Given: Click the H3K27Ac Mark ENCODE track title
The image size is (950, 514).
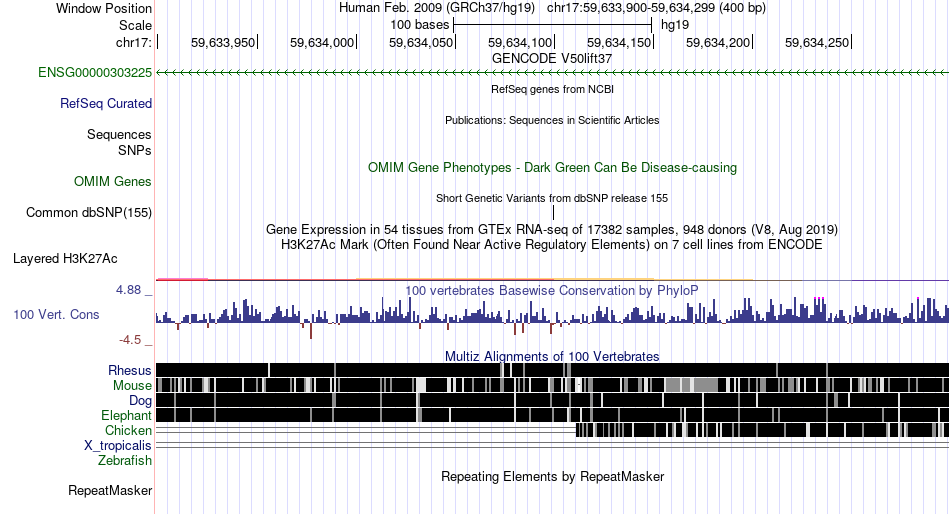Looking at the screenshot, I should click(552, 244).
